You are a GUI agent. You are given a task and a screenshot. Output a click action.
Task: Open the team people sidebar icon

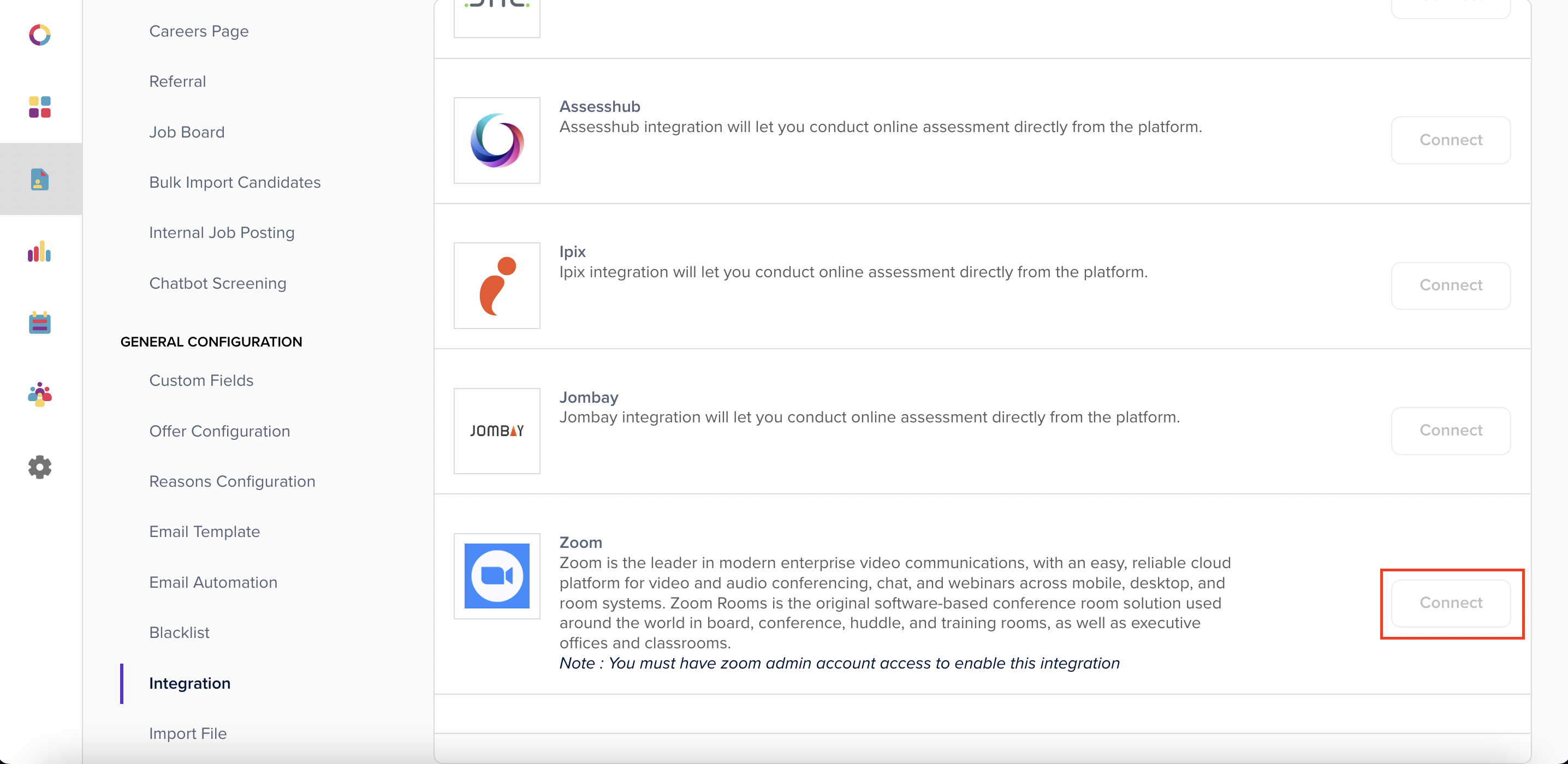(x=39, y=395)
